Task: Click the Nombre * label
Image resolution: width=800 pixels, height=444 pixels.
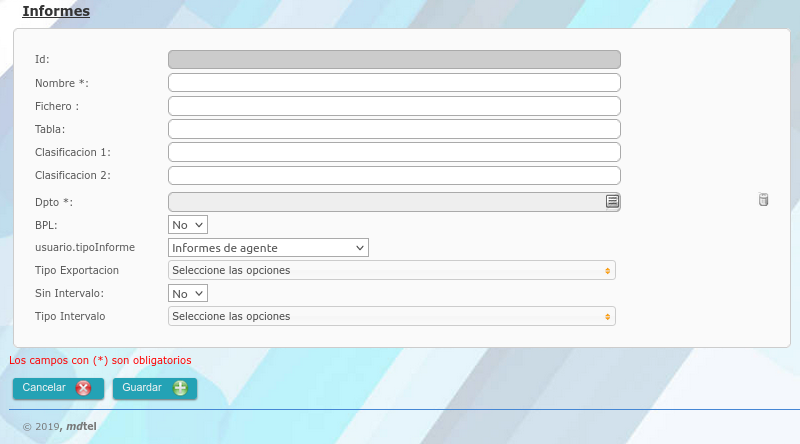Action: pos(62,83)
